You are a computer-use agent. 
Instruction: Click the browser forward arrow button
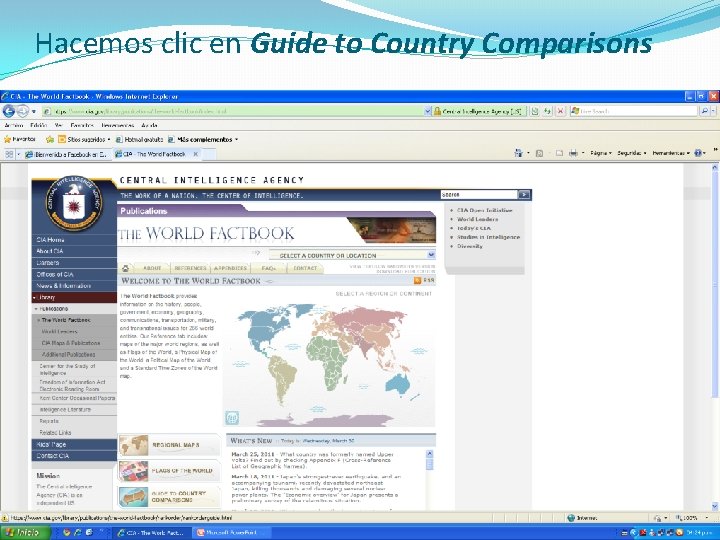(22, 111)
